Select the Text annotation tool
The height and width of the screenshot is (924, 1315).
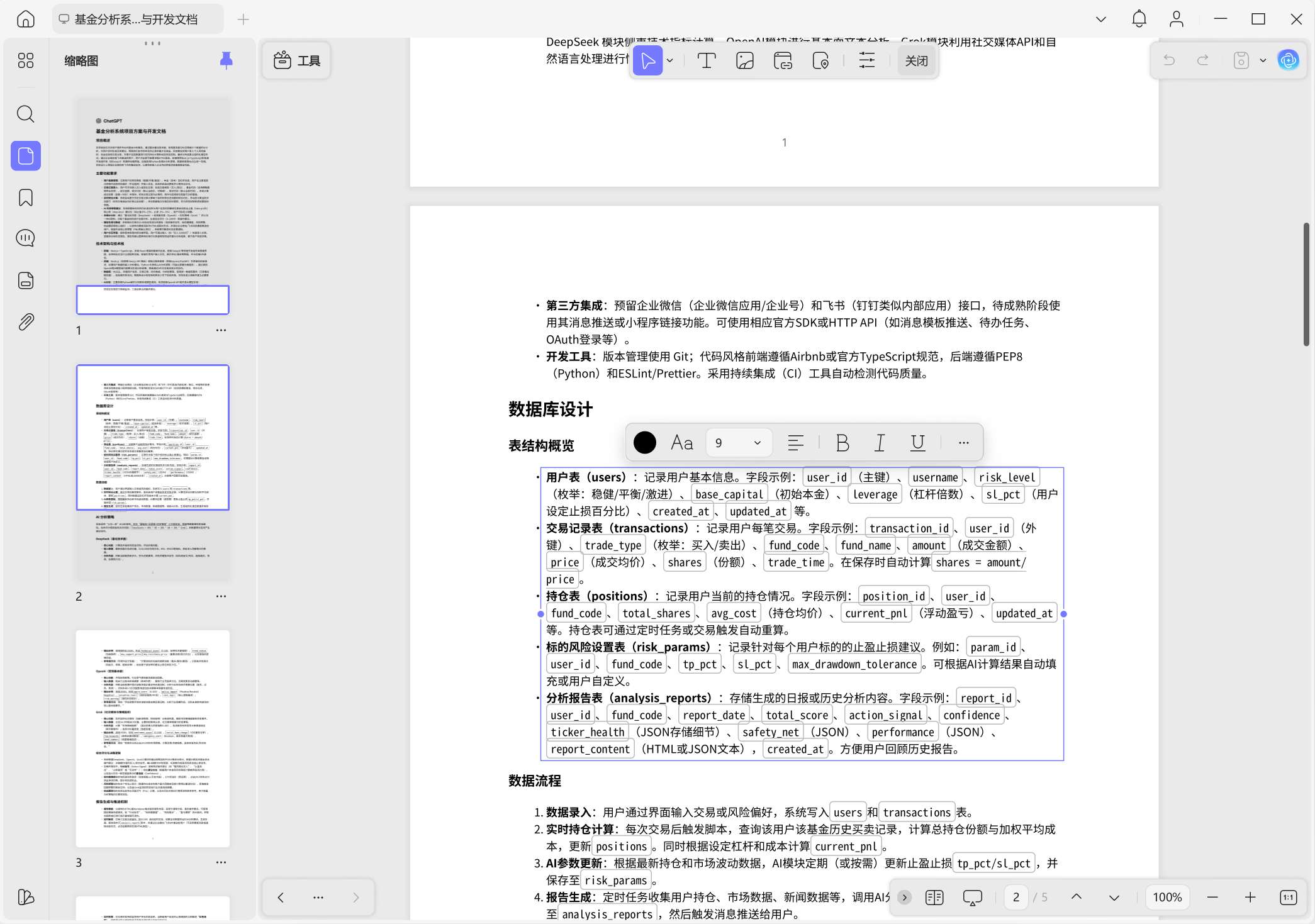706,60
